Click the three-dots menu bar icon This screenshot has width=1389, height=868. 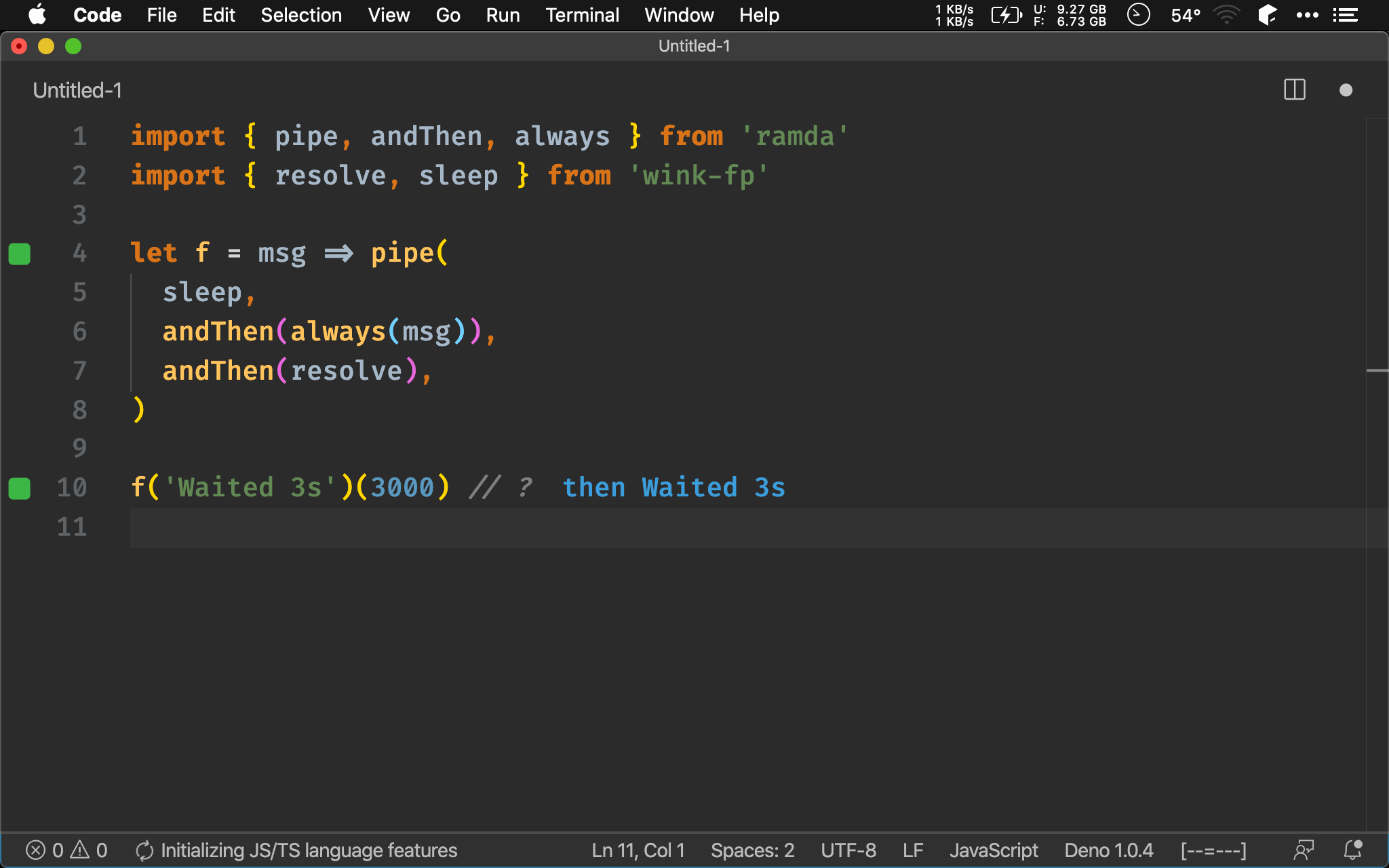click(x=1307, y=15)
